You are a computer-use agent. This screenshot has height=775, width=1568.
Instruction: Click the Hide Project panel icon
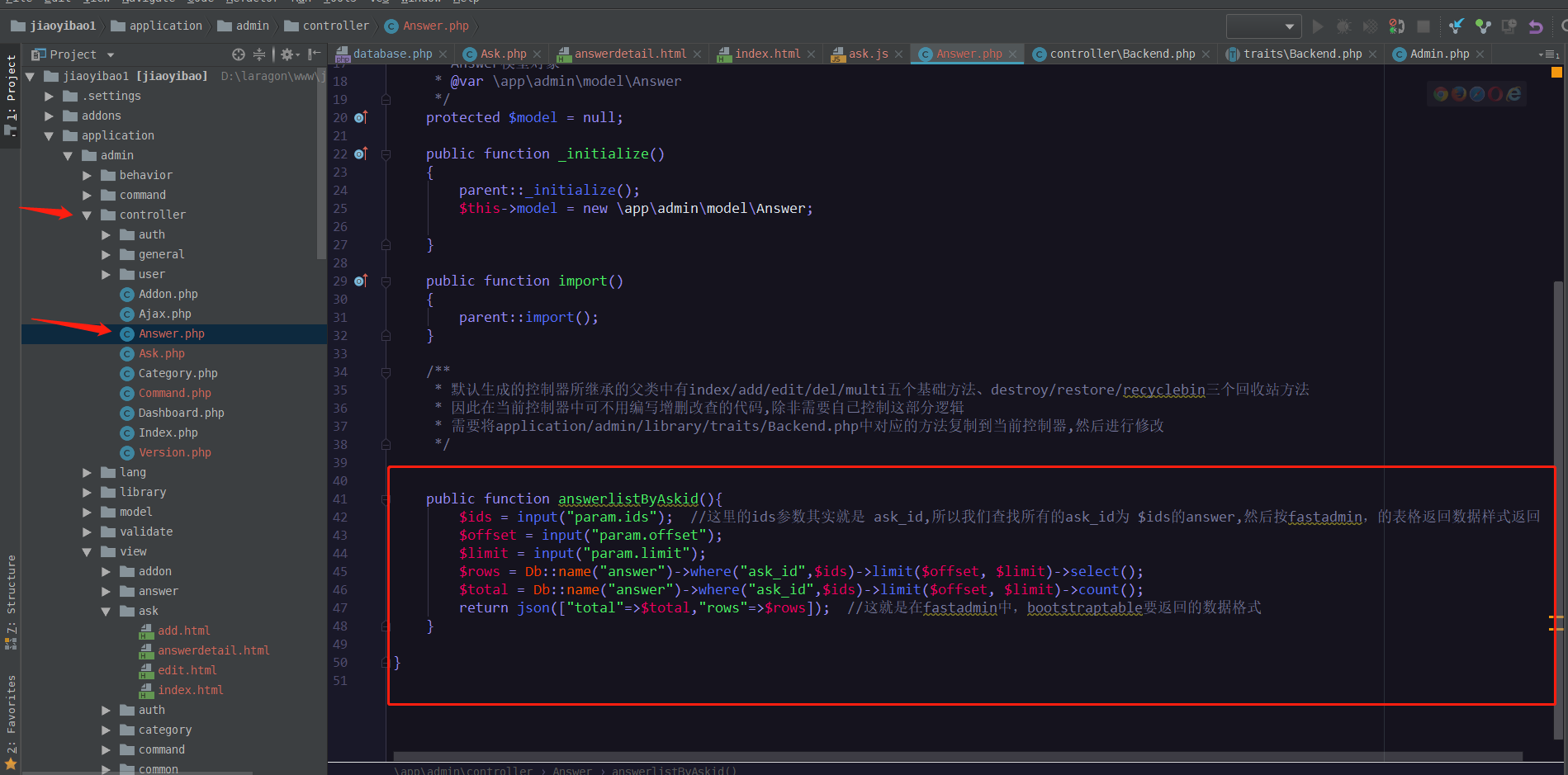coord(314,54)
